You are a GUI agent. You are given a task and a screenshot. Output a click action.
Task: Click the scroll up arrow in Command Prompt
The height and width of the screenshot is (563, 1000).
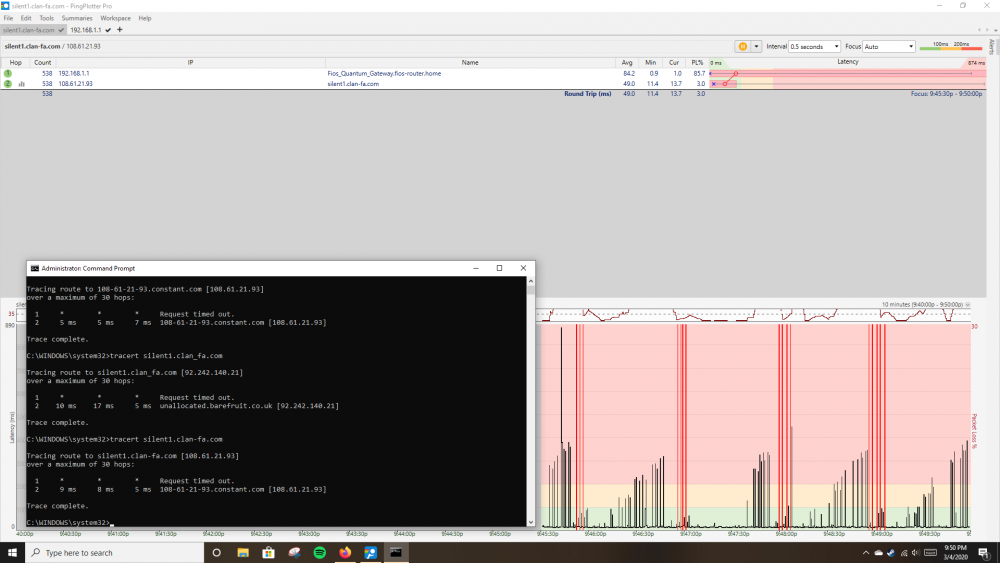pyautogui.click(x=531, y=281)
